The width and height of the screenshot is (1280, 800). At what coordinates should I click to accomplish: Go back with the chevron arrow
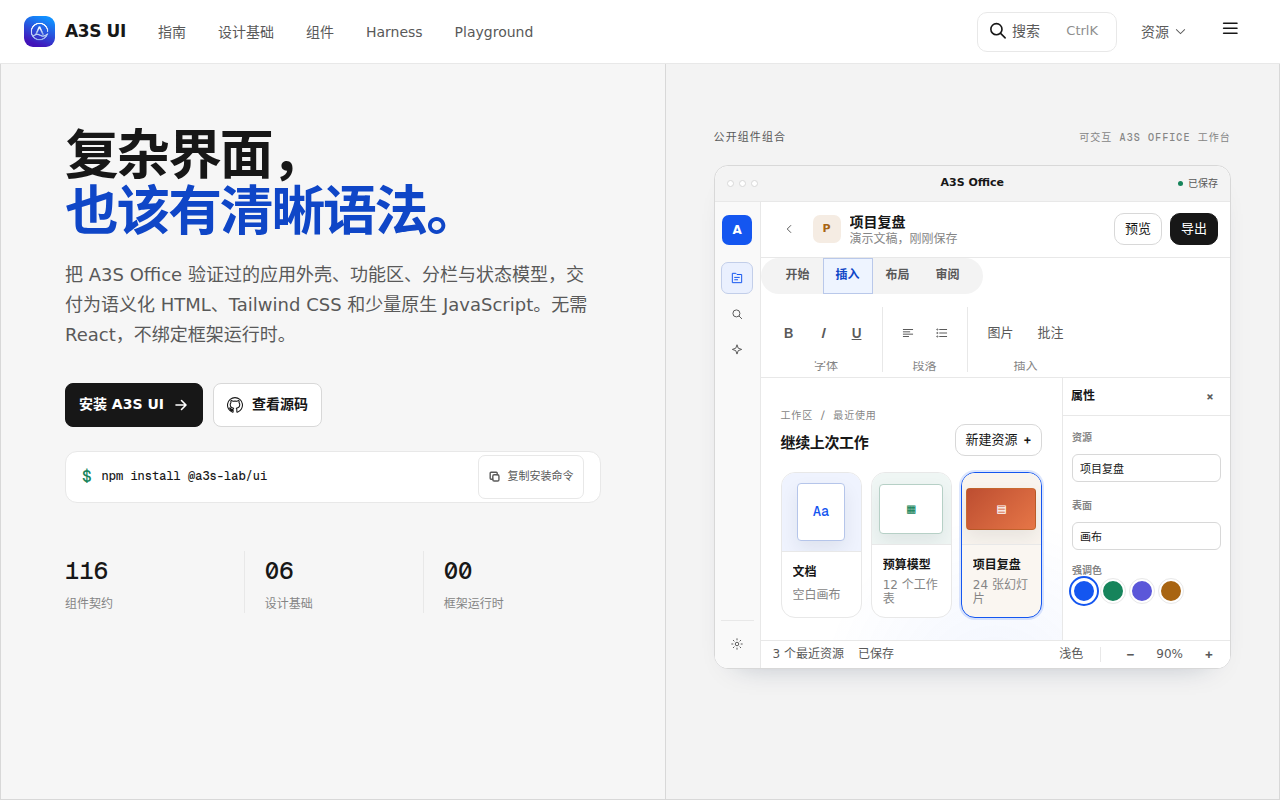[789, 229]
